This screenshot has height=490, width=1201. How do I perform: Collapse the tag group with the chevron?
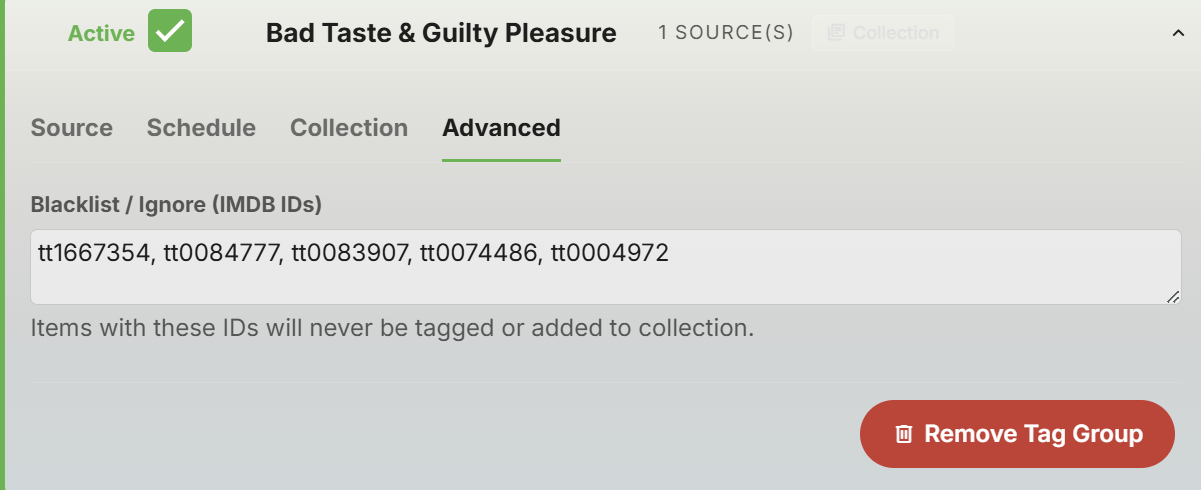(1178, 33)
